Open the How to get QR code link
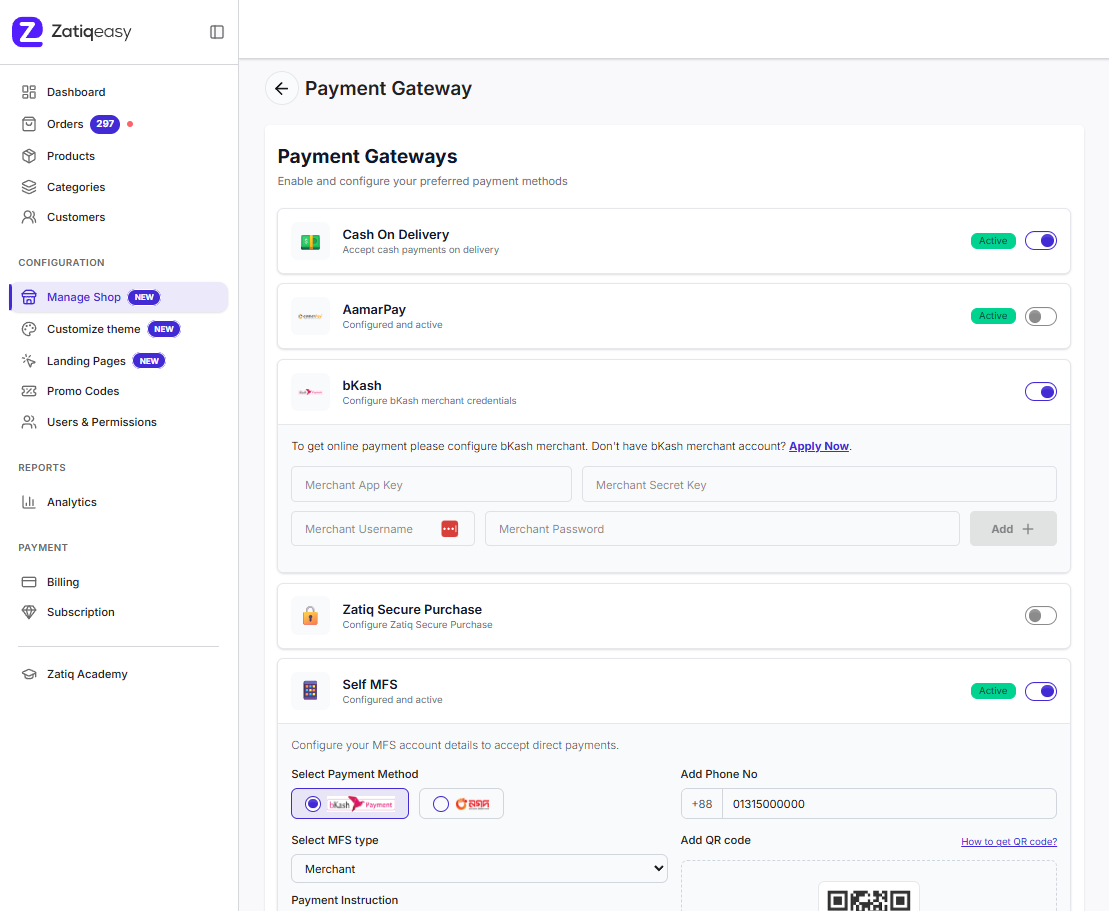This screenshot has width=1109, height=911. coord(1009,841)
